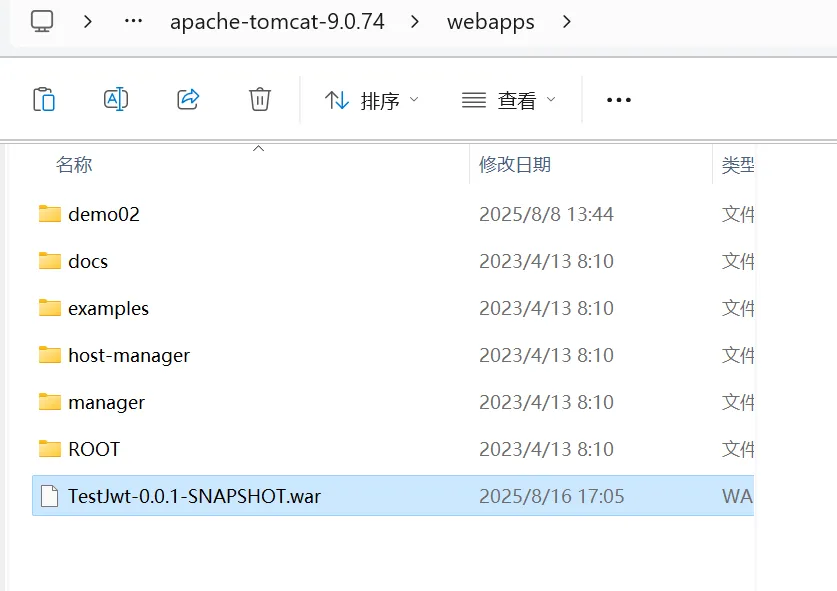Select the examples folder
The width and height of the screenshot is (837, 591).
point(108,308)
